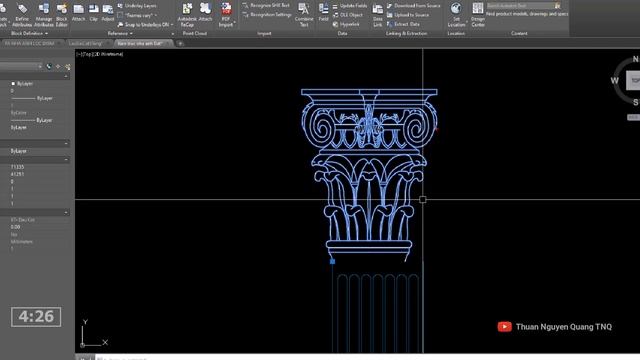Click the '71335' value in Properties
640x360 pixels.
17,167
